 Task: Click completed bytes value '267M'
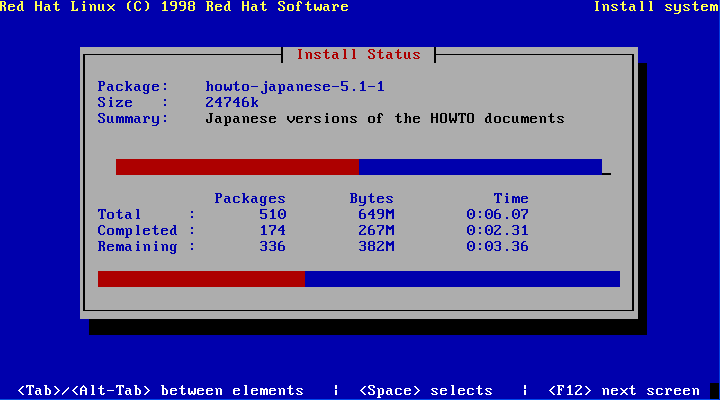(x=376, y=231)
